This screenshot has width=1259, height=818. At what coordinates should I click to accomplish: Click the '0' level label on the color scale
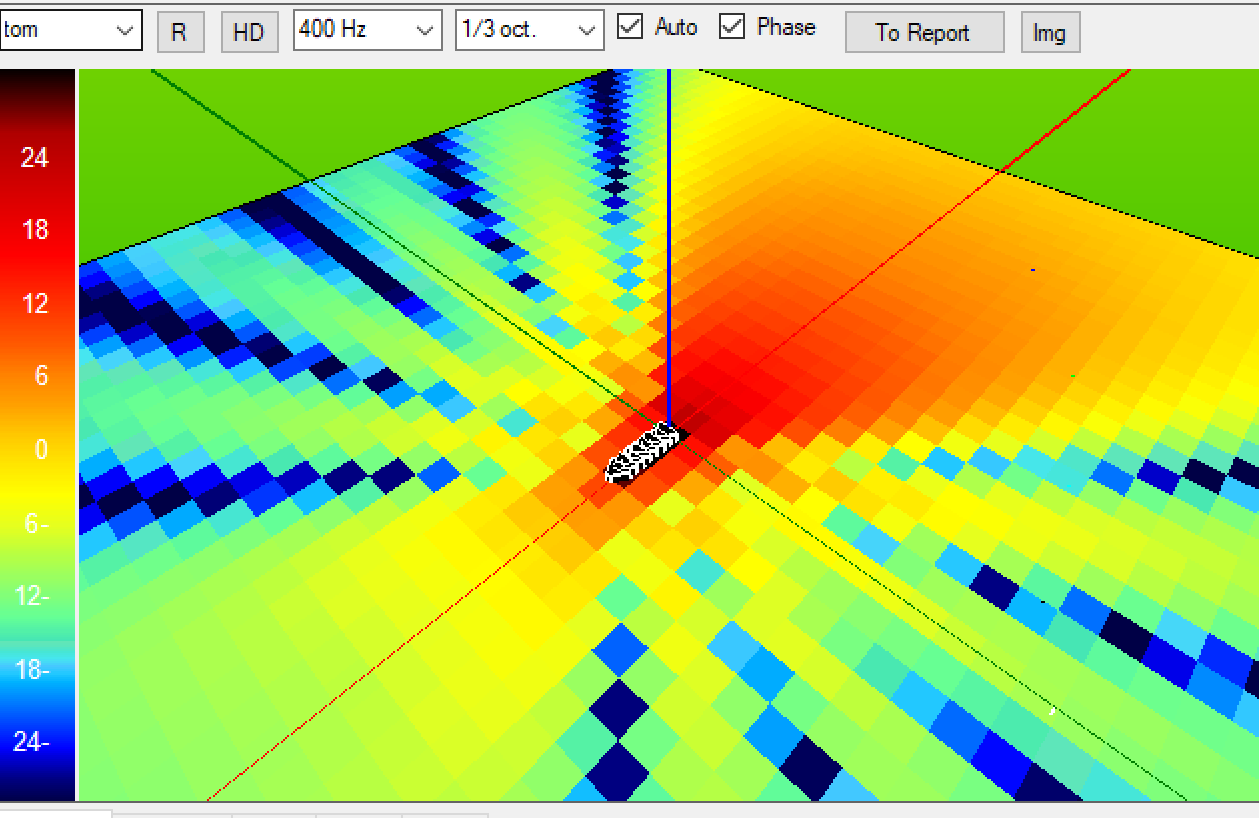coord(40,450)
